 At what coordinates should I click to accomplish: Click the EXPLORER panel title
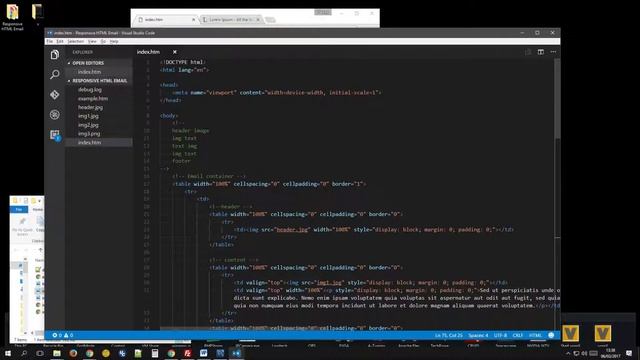click(x=82, y=52)
